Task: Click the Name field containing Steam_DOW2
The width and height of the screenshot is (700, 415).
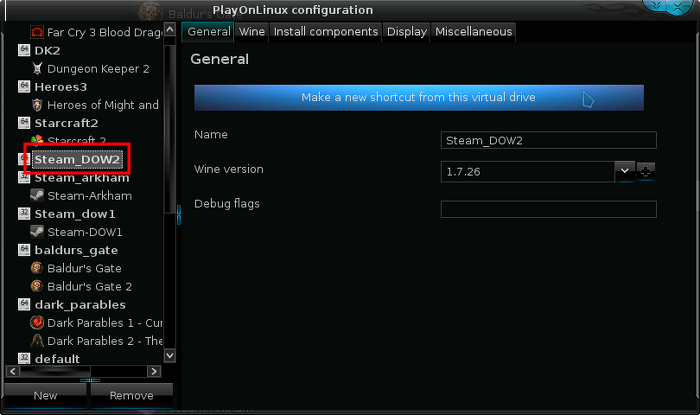Action: tap(549, 140)
